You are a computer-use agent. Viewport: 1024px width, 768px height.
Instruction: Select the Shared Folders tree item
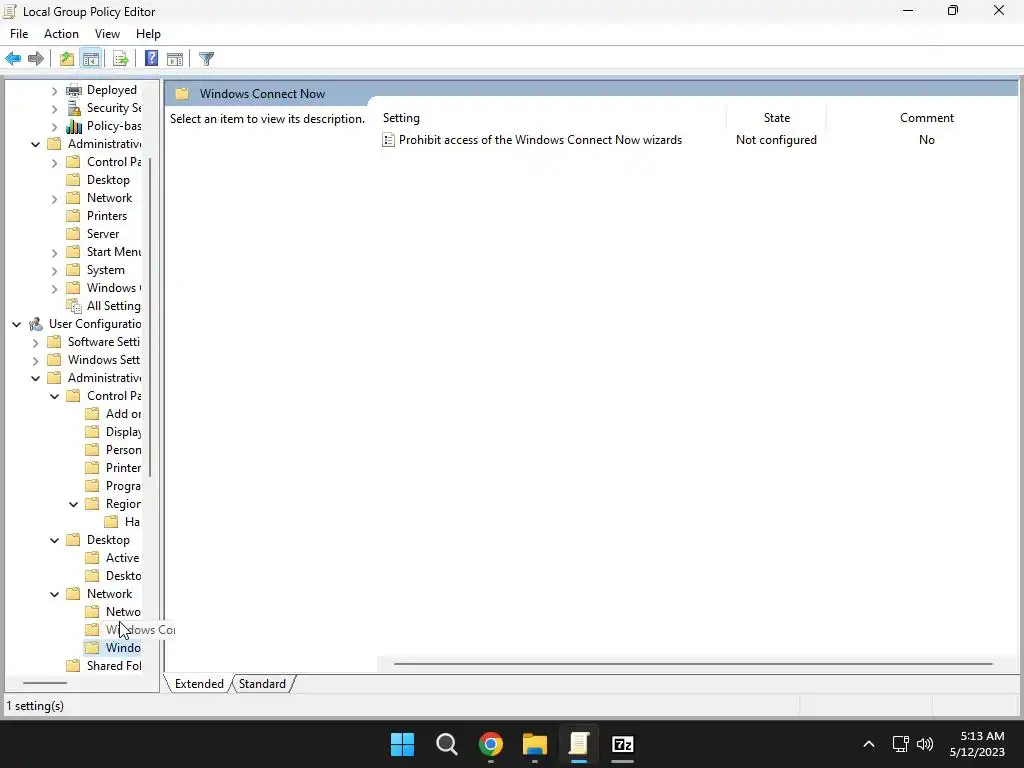[x=114, y=665]
